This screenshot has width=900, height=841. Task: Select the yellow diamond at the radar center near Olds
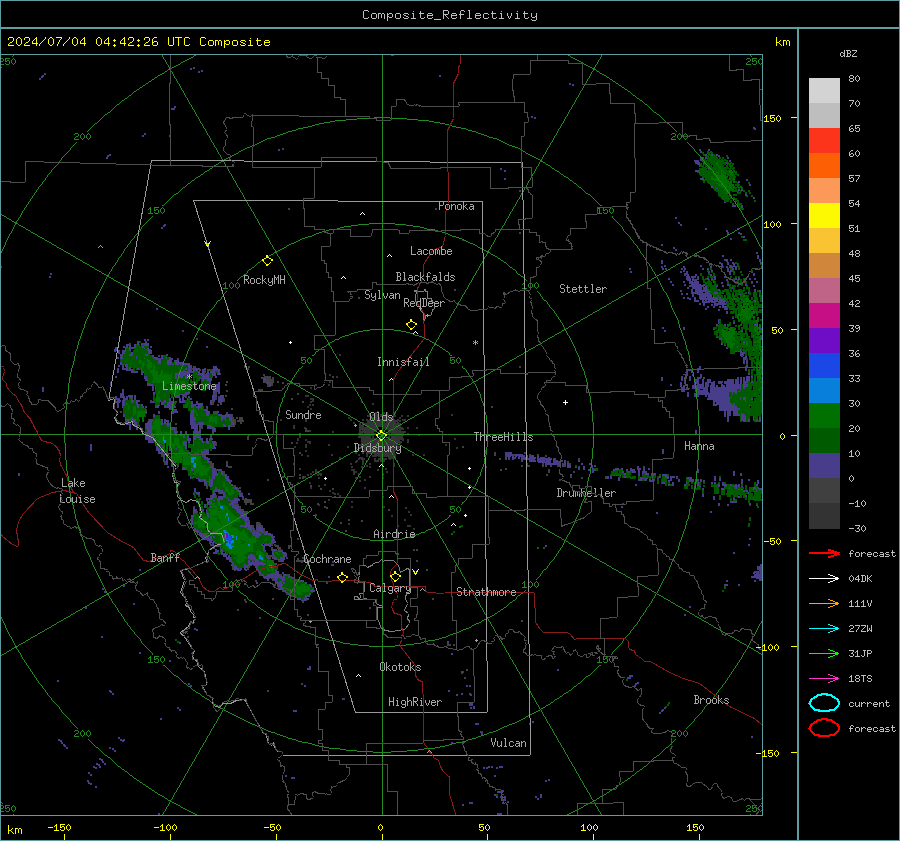coord(381,436)
